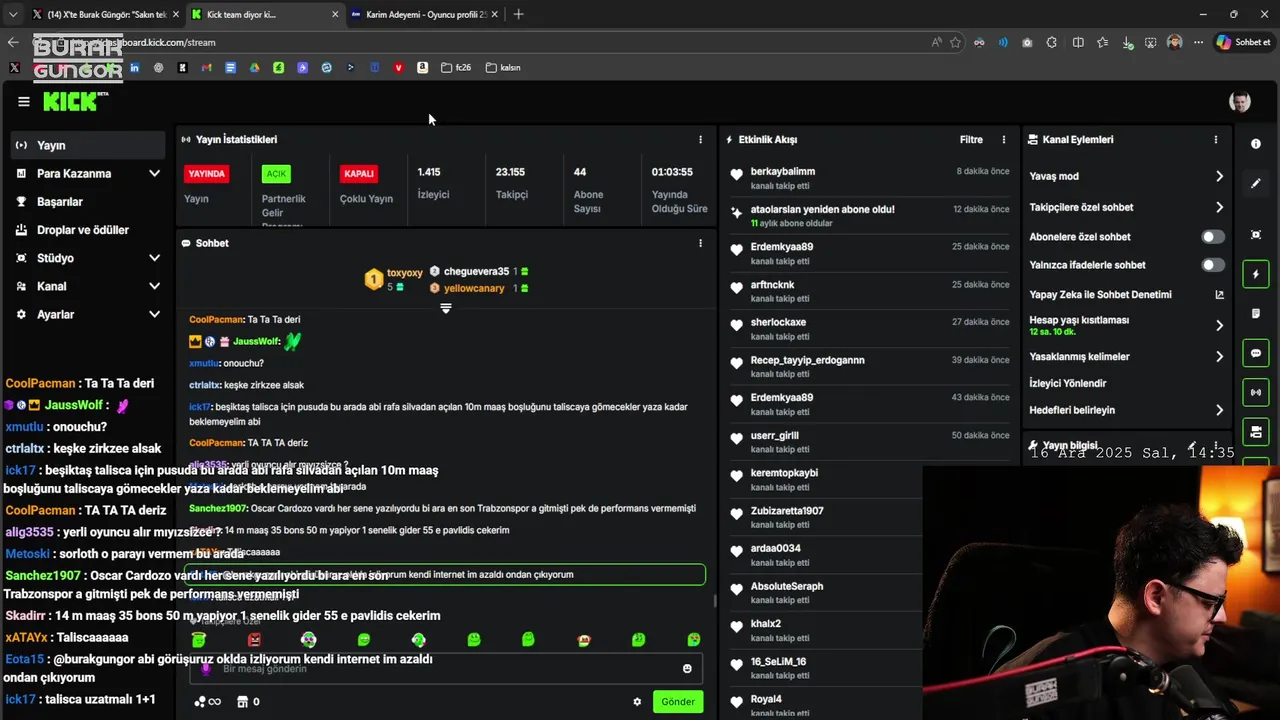Open Hedefleri belirleyin chevron
This screenshot has height=720, width=1280.
click(x=1219, y=410)
